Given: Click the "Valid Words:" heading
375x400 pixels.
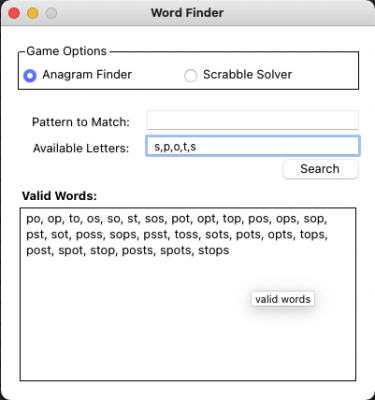Looking at the screenshot, I should [x=59, y=196].
